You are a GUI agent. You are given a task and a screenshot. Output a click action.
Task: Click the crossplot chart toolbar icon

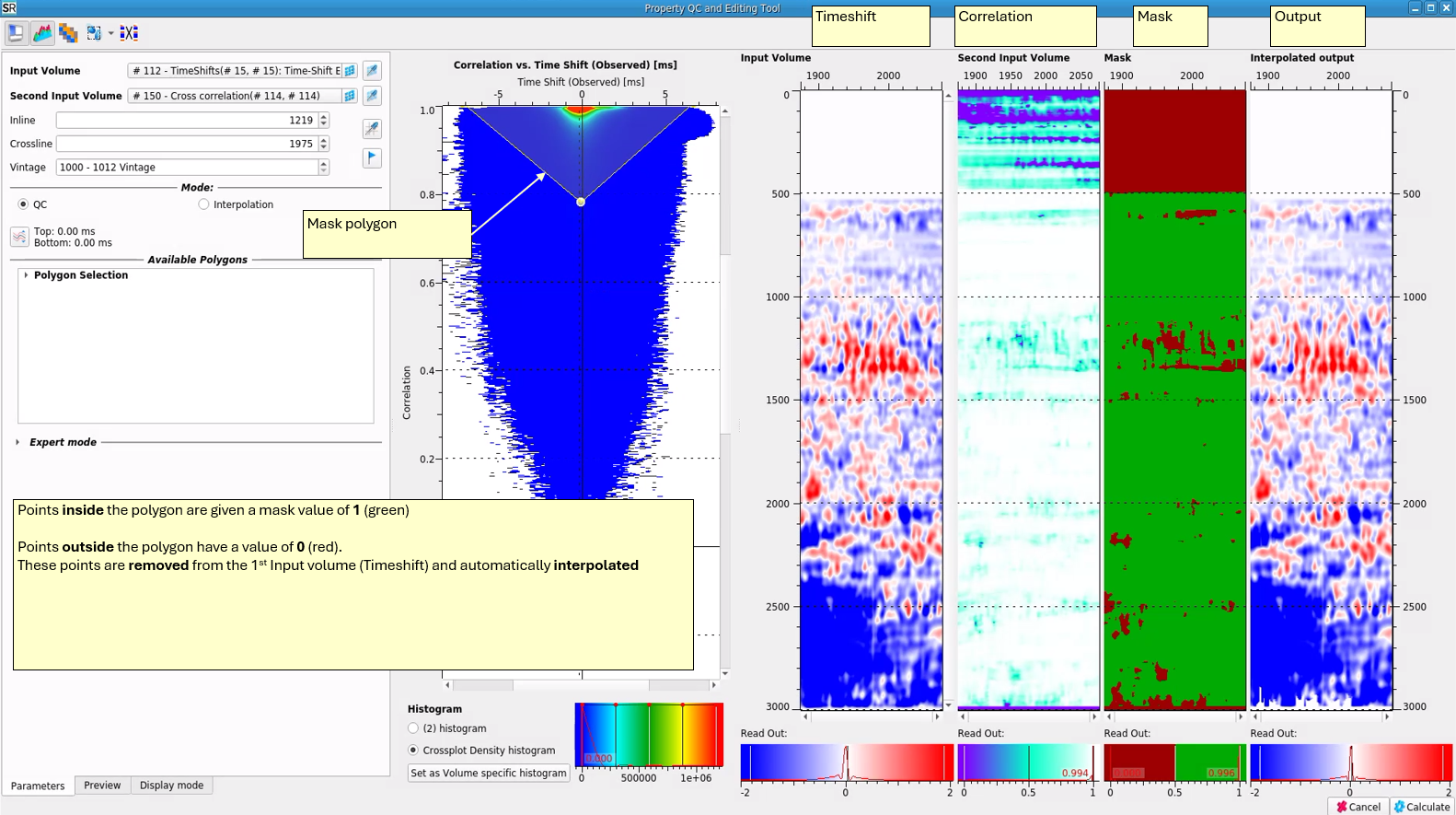pos(42,33)
